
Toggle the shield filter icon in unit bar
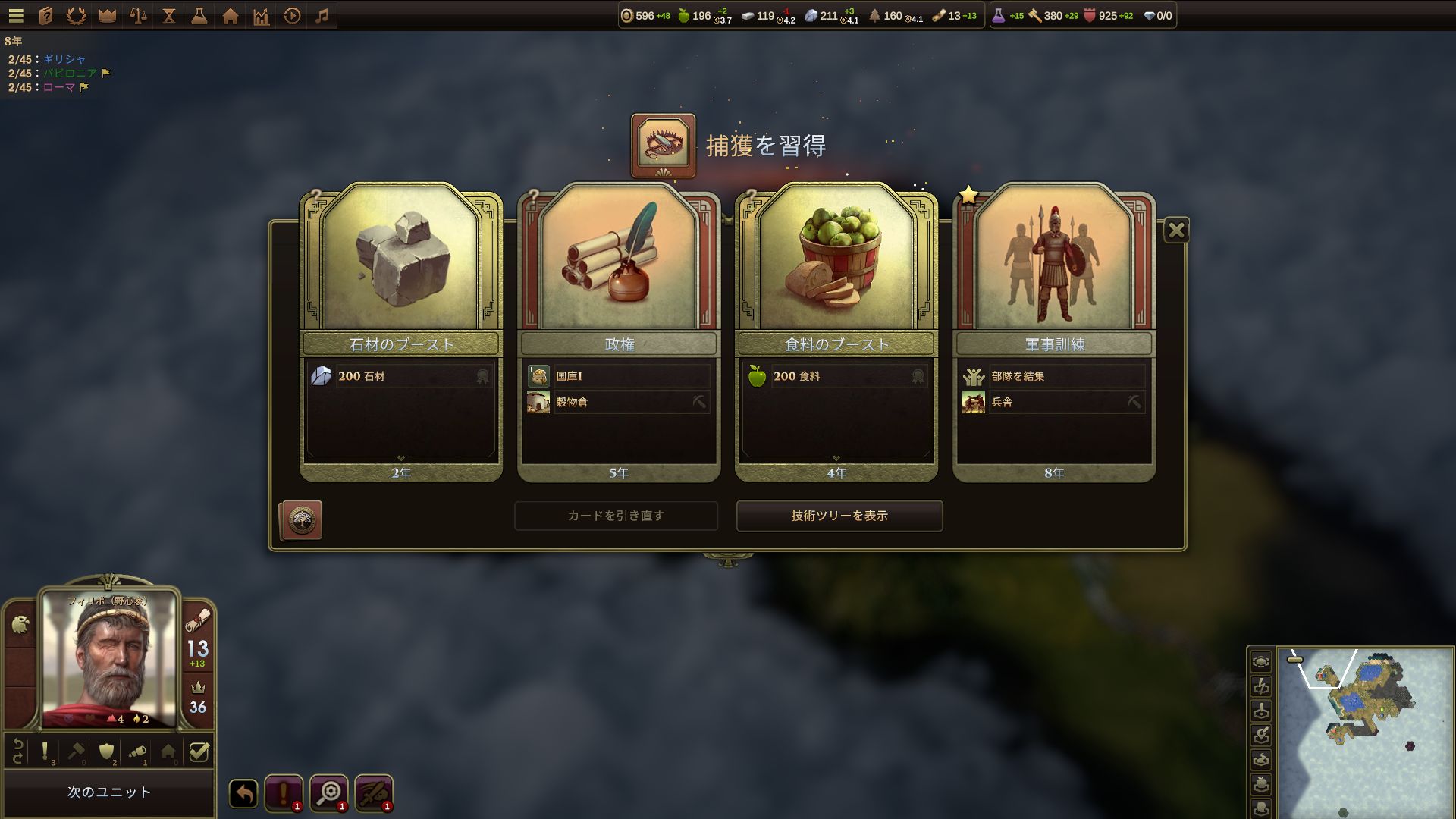(107, 752)
